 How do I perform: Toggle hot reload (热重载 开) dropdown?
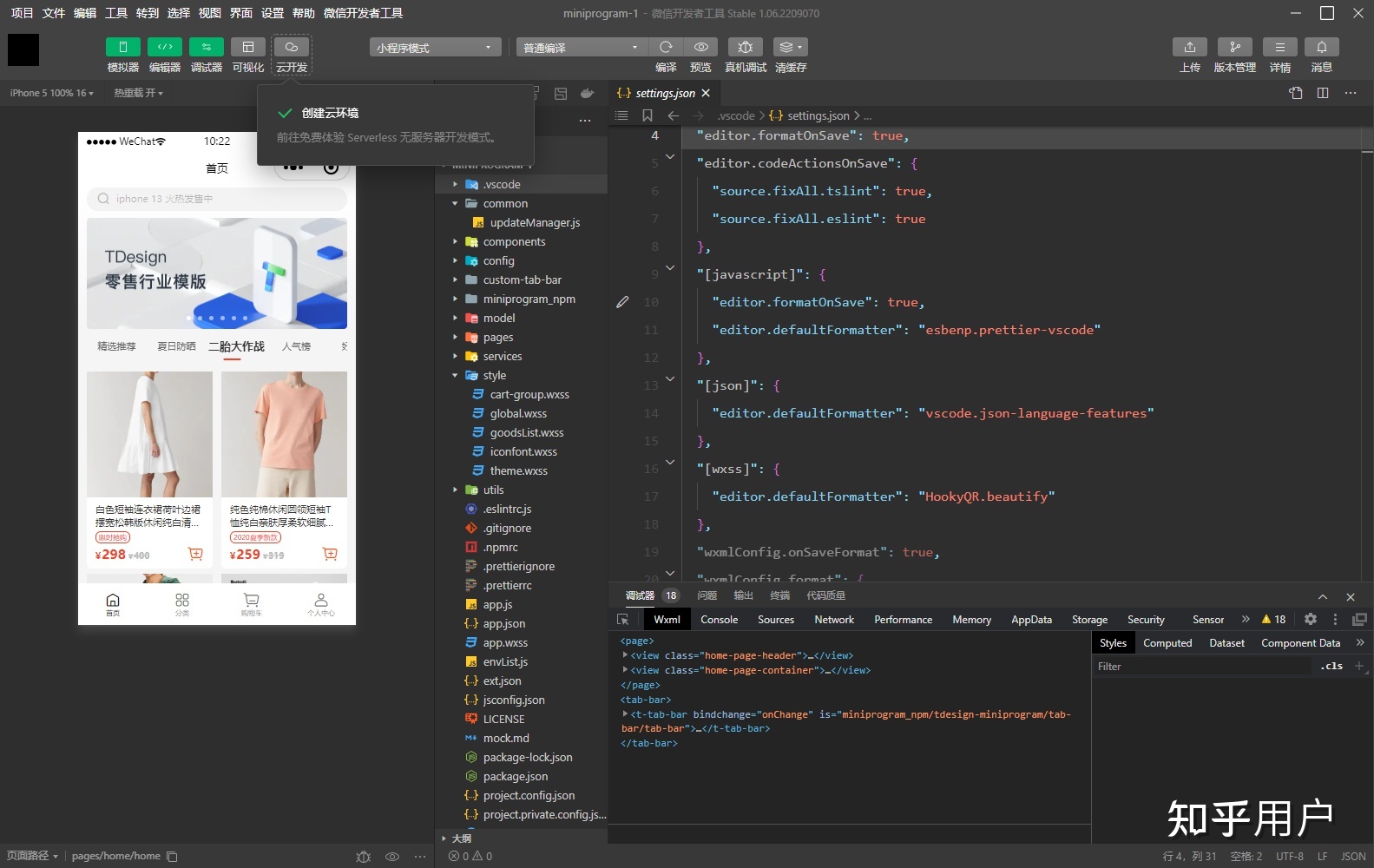(138, 93)
